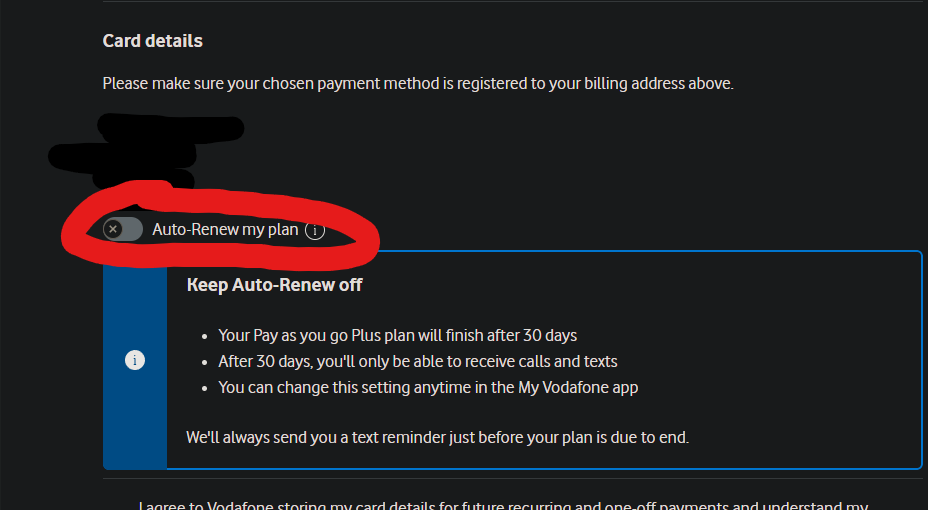928x510 pixels.
Task: Open info icon beside Auto-Renew my plan
Action: [315, 230]
